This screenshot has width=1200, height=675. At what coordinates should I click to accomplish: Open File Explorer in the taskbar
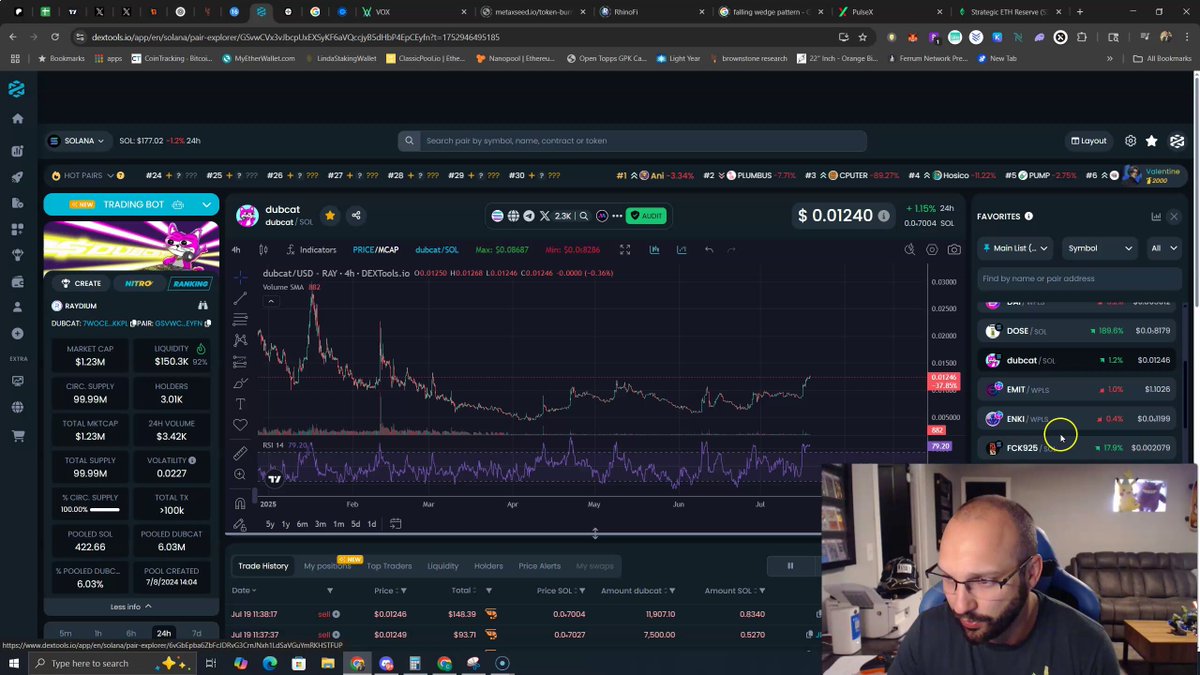tap(328, 663)
